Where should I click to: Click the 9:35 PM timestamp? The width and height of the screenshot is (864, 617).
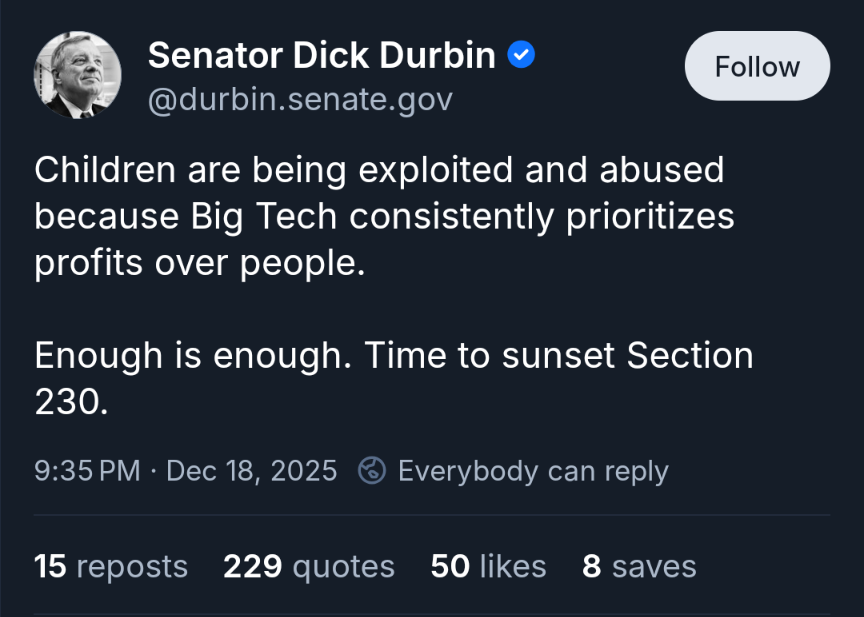[x=87, y=471]
